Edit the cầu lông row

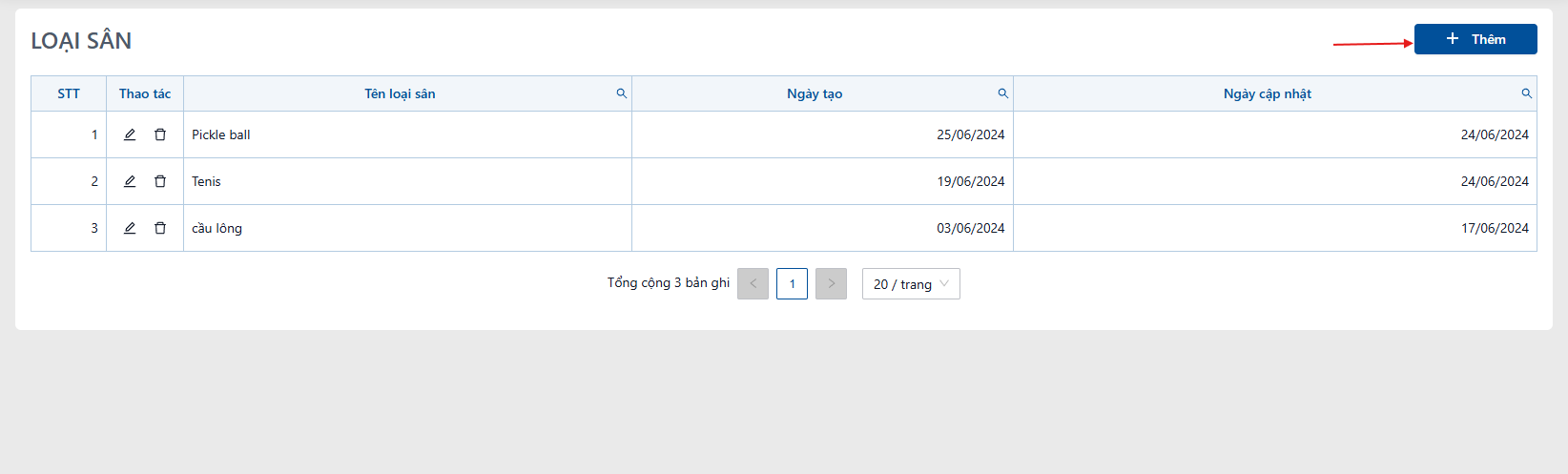[130, 228]
